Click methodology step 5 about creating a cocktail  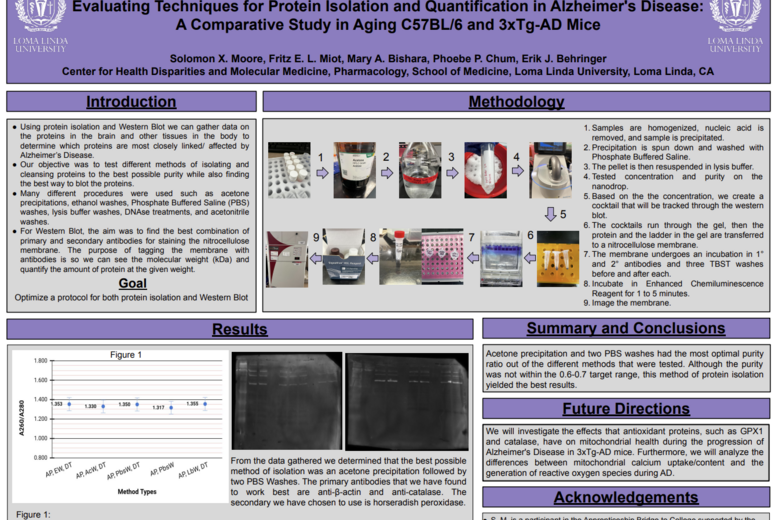point(673,206)
